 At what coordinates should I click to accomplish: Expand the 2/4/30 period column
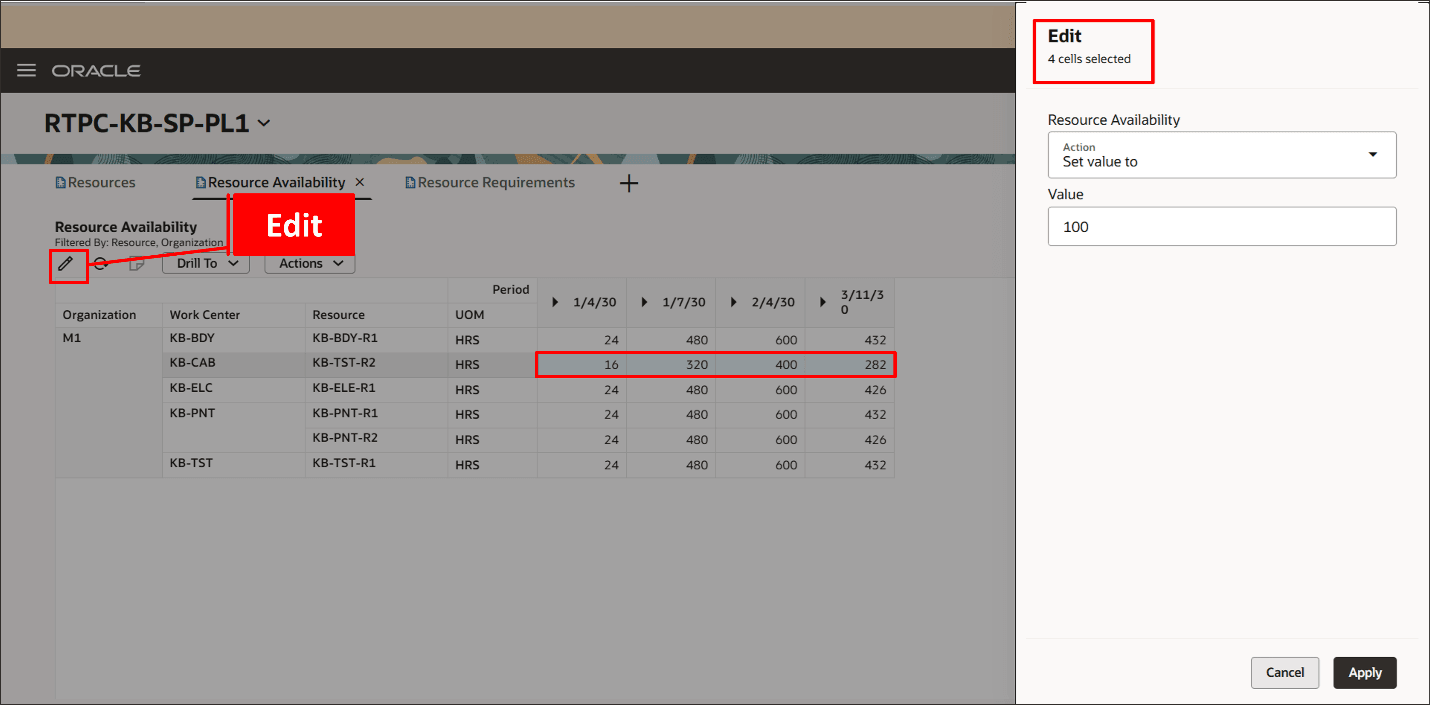pyautogui.click(x=734, y=301)
